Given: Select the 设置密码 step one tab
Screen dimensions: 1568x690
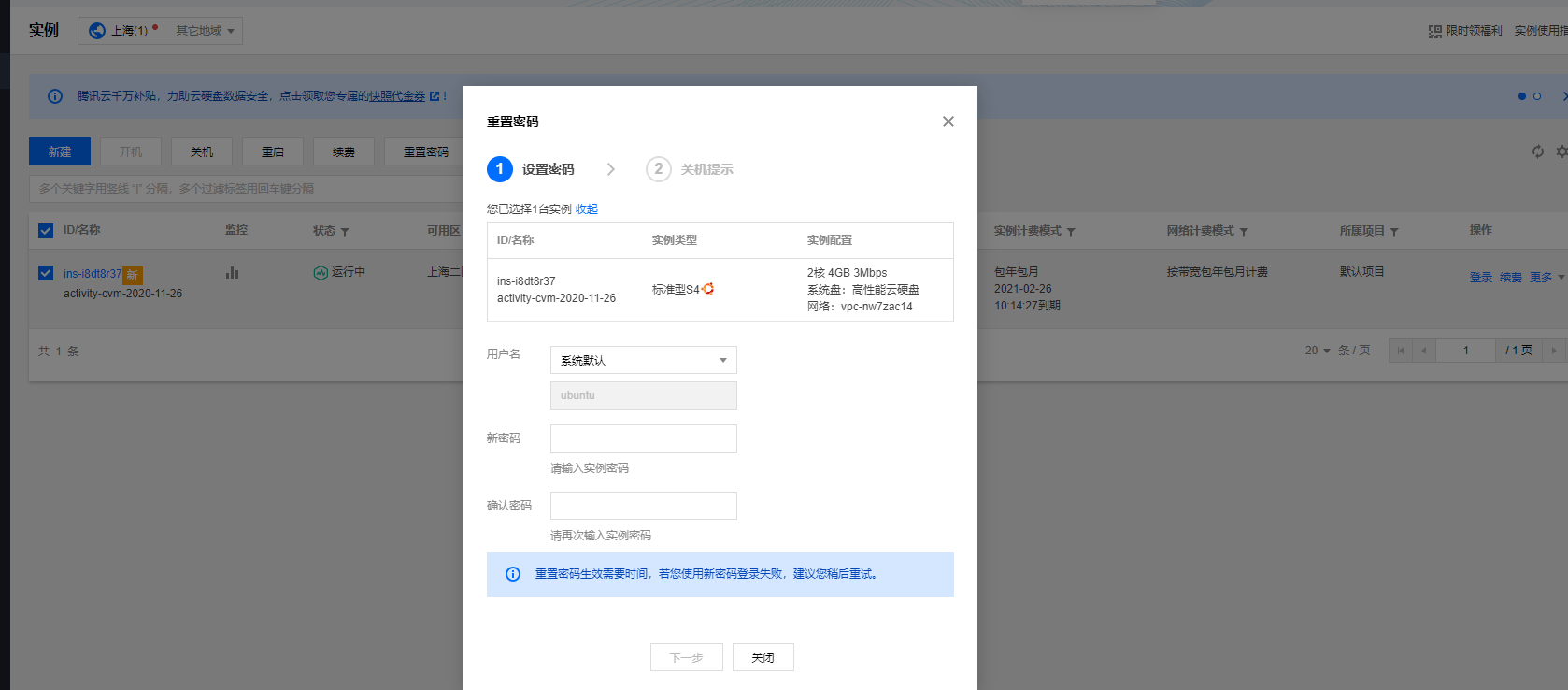Looking at the screenshot, I should point(531,169).
